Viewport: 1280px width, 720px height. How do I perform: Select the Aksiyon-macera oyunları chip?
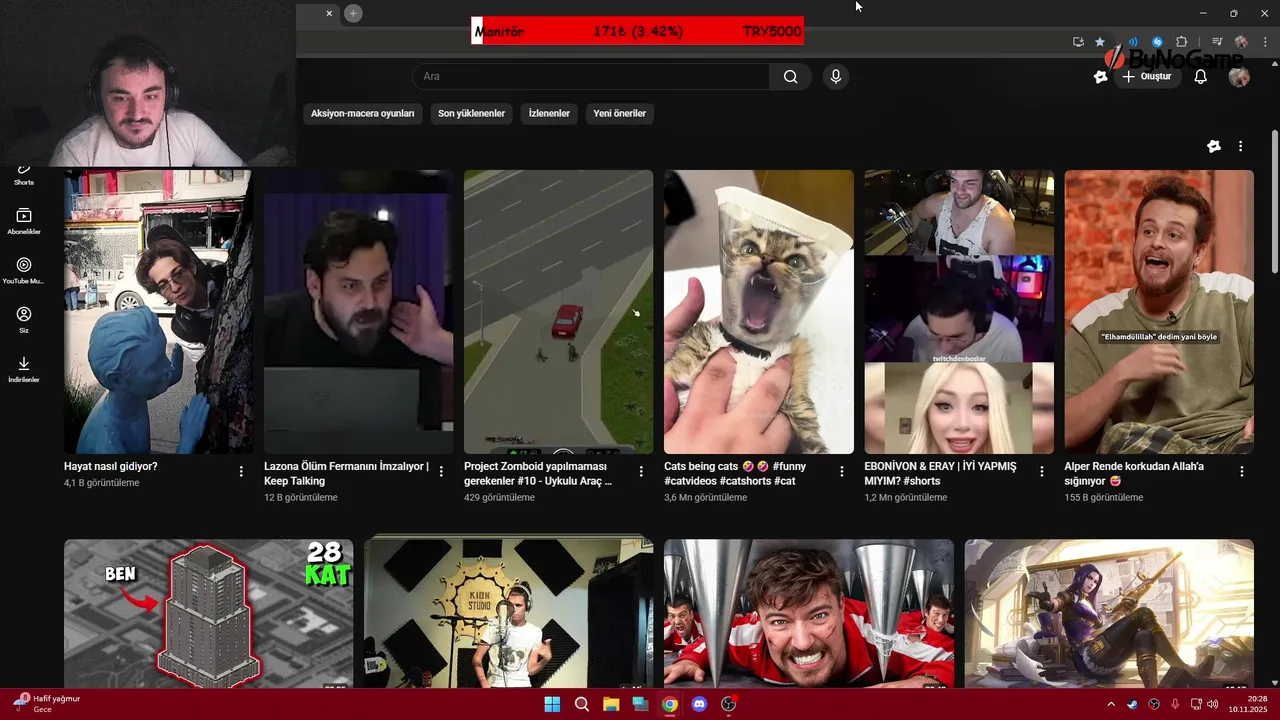pos(363,113)
